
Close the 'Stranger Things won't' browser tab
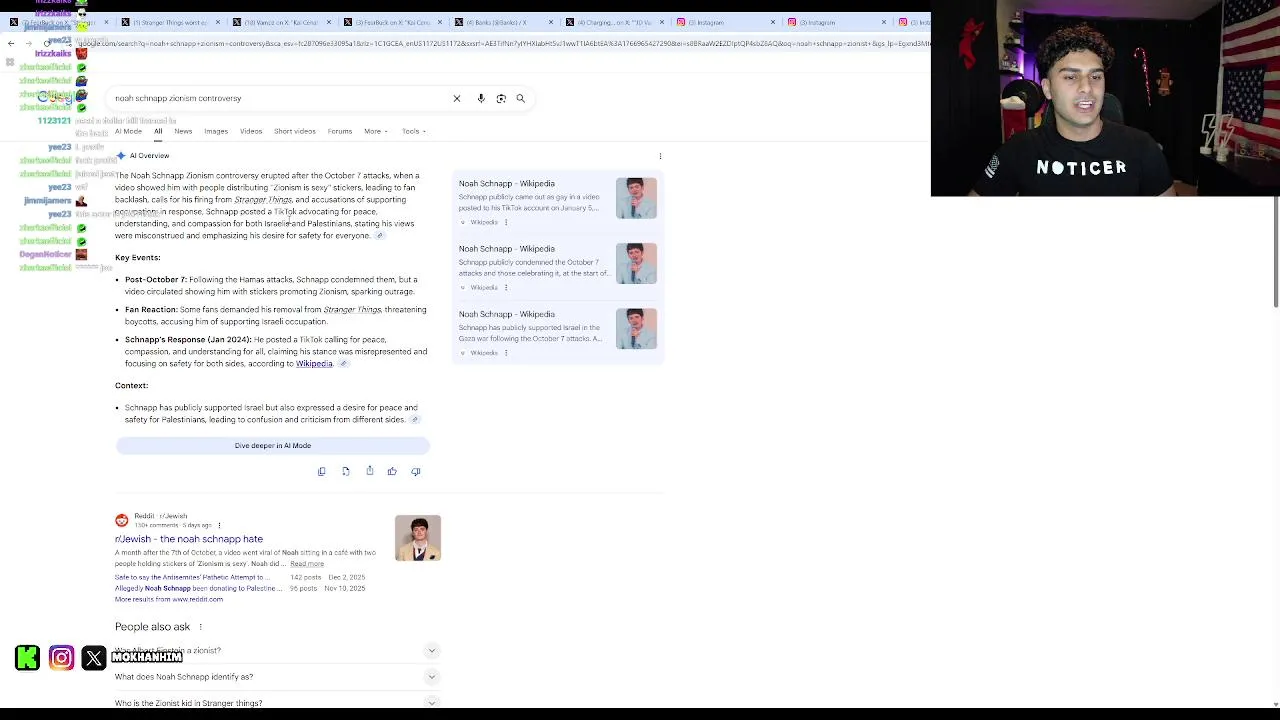(x=217, y=22)
